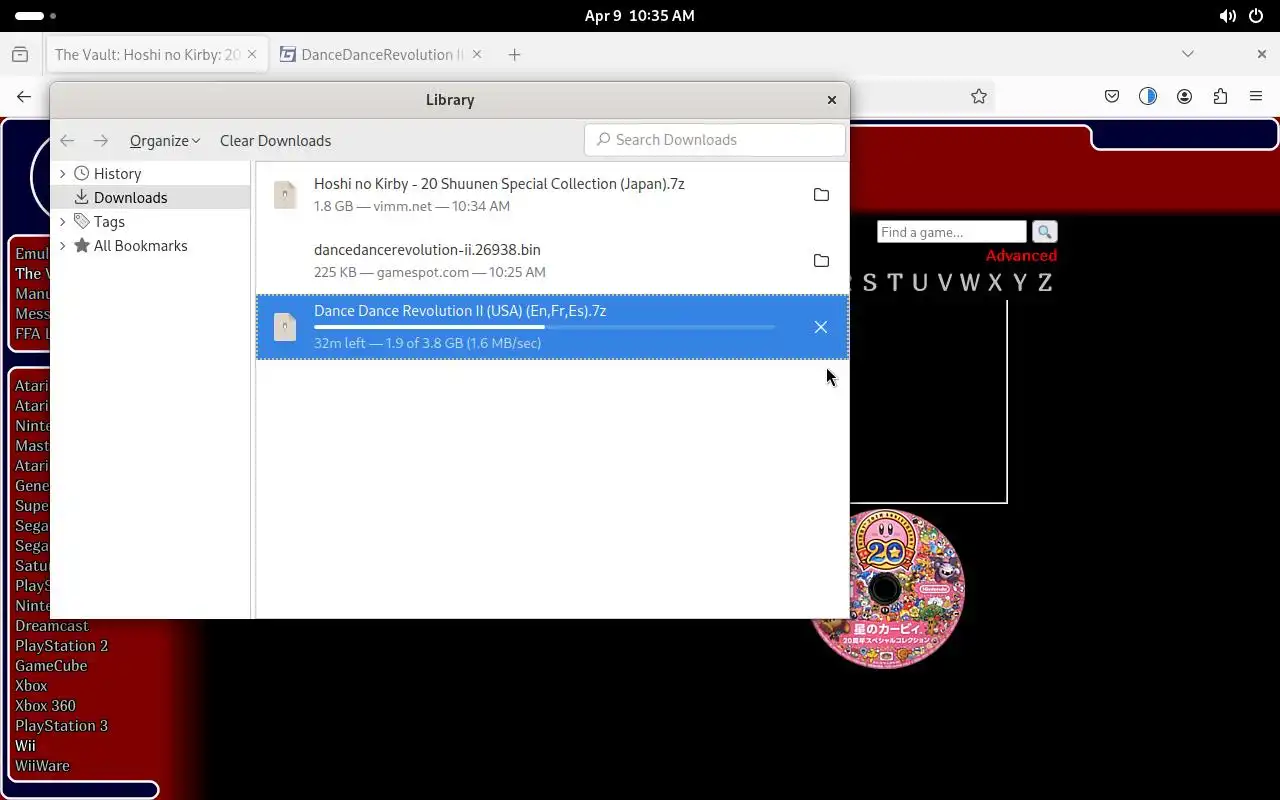Open the Dreamcast system link
Image resolution: width=1280 pixels, height=800 pixels.
tap(52, 626)
